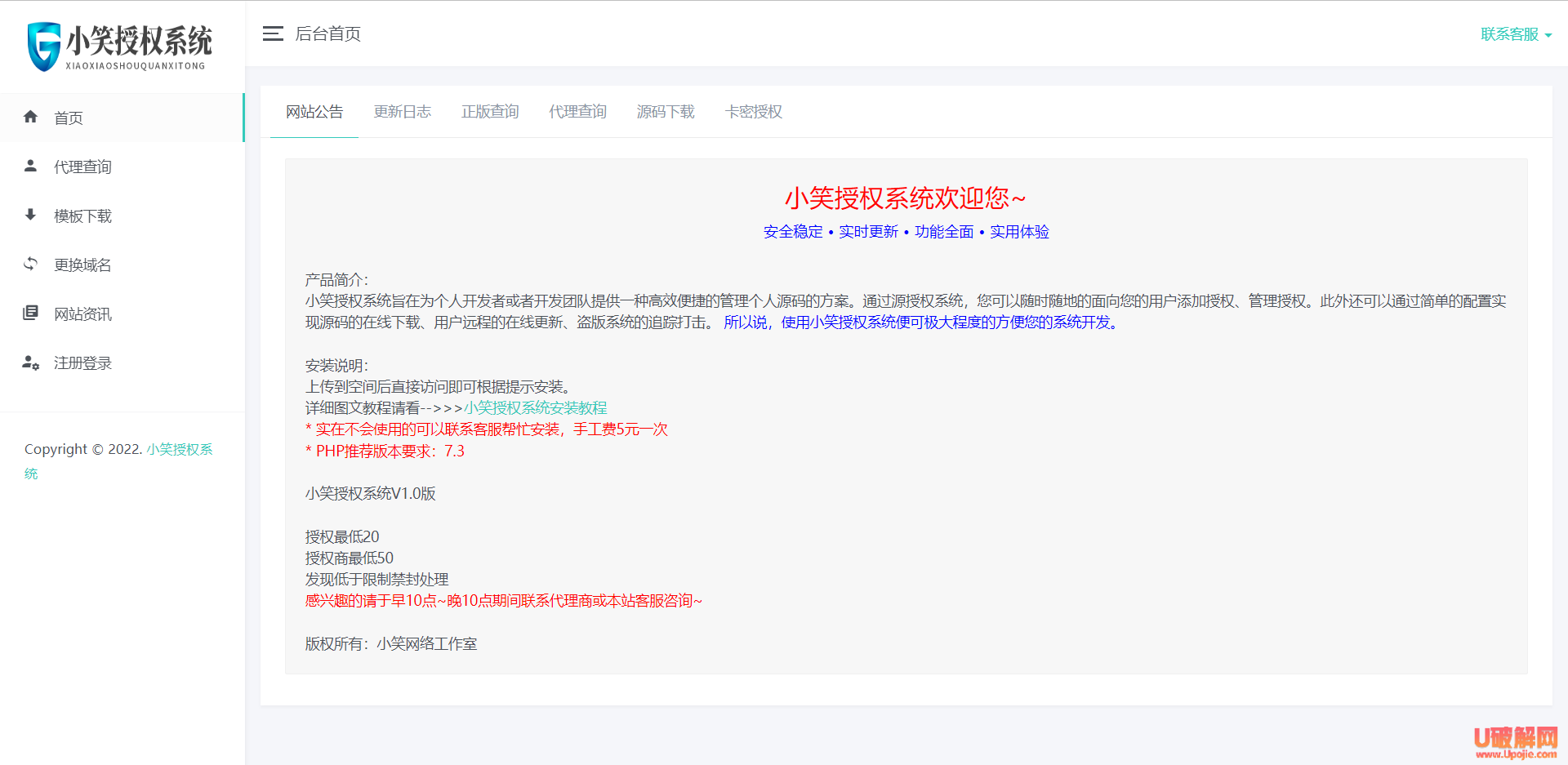Open the 小笑授权系统安装教程 link

[x=535, y=407]
